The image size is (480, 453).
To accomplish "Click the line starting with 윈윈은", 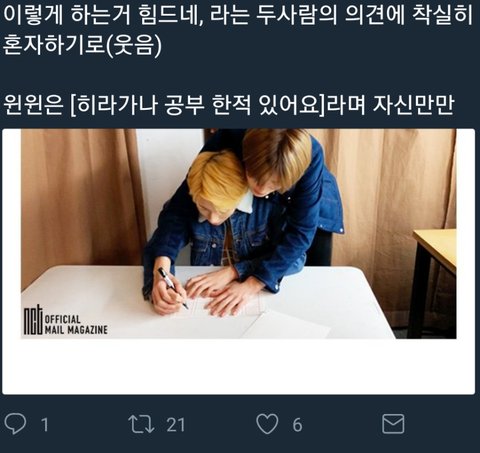I will (x=229, y=105).
